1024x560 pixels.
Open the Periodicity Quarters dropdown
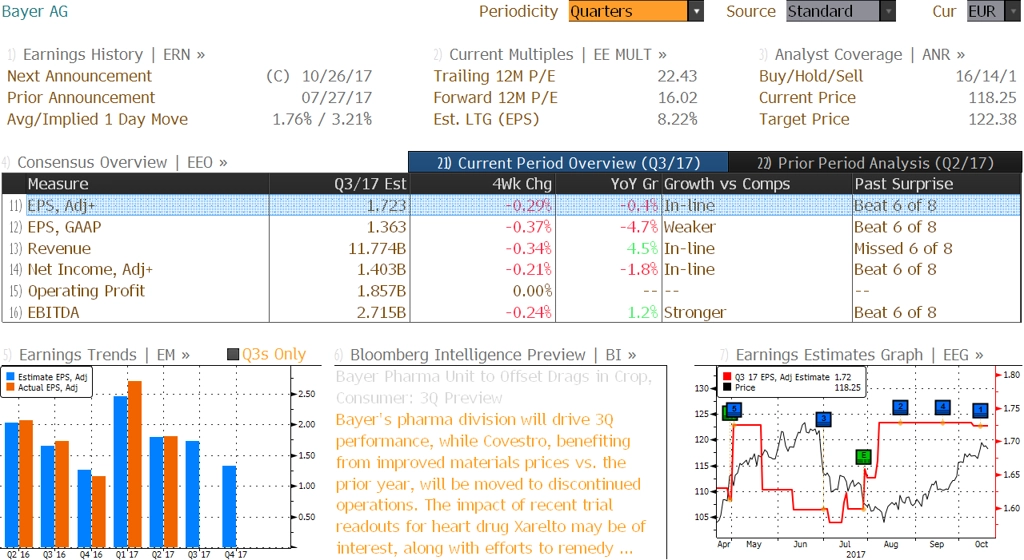pyautogui.click(x=635, y=11)
